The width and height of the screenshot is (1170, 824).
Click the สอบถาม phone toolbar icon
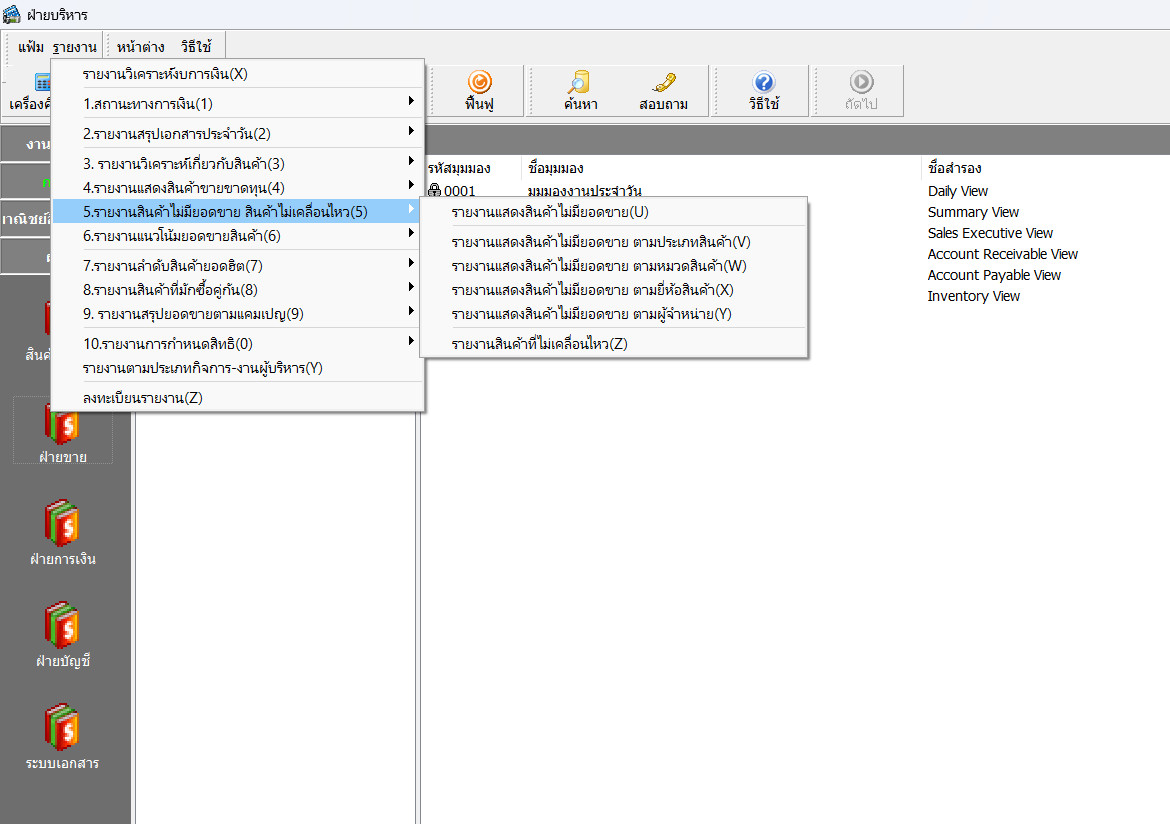(x=663, y=90)
